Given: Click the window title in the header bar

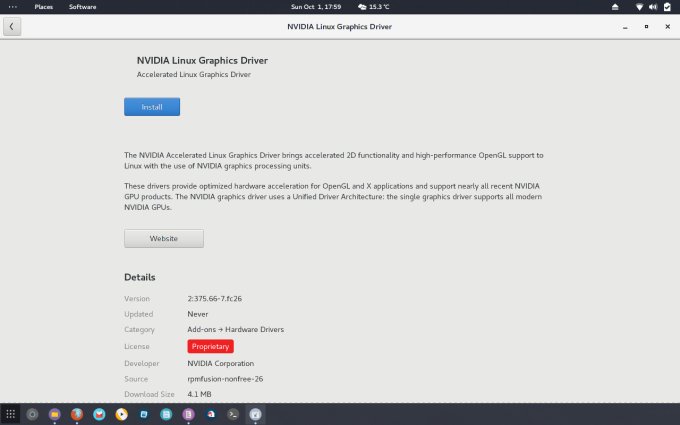Looking at the screenshot, I should (x=340, y=27).
